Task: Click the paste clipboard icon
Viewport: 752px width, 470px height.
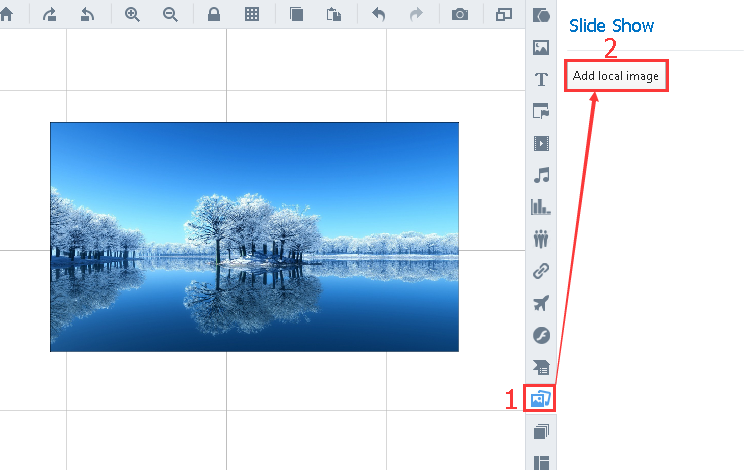Action: pos(334,15)
